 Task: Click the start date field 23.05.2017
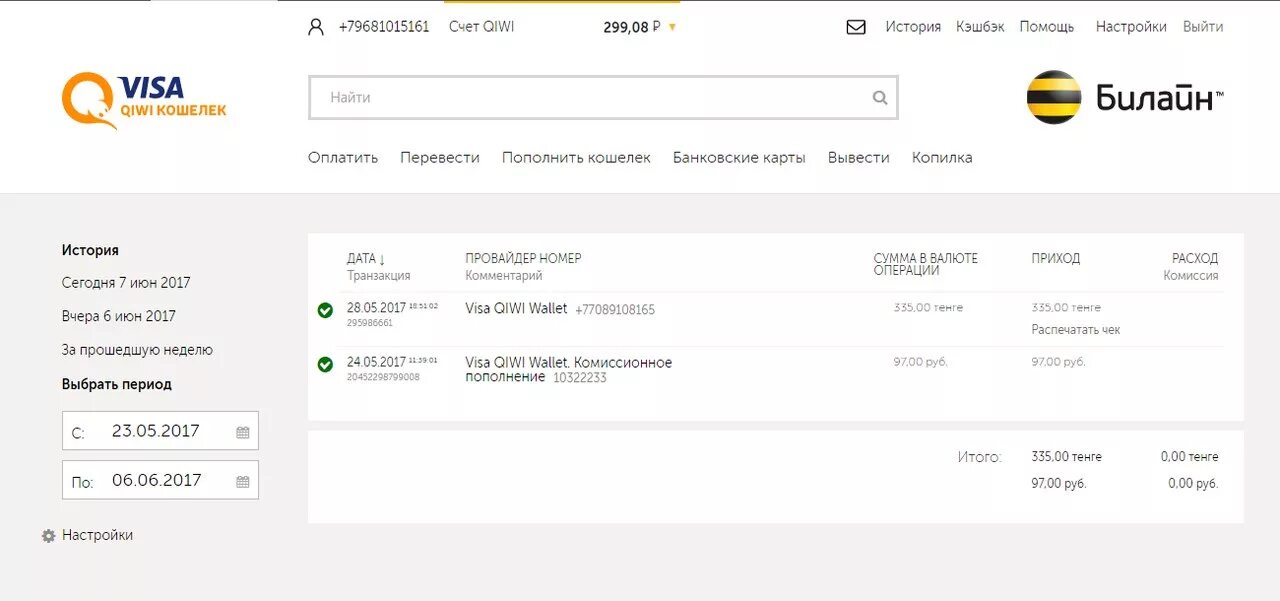tap(160, 431)
